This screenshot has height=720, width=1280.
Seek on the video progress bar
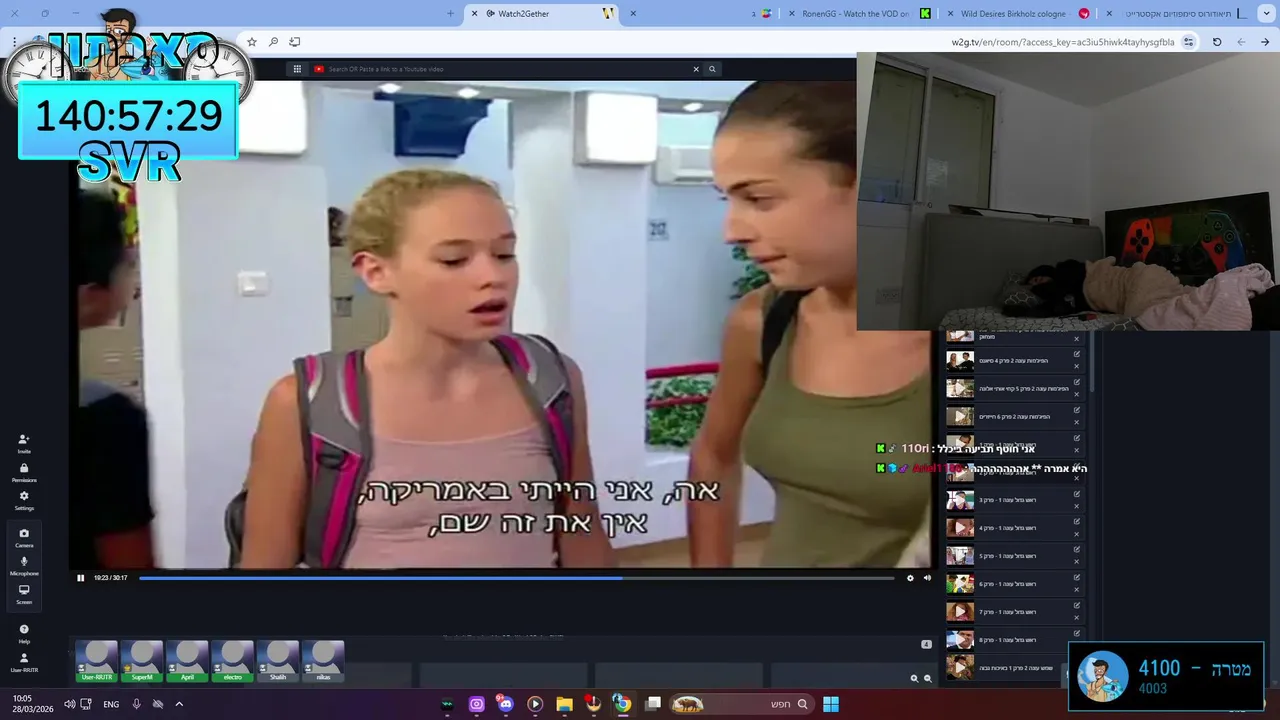516,578
